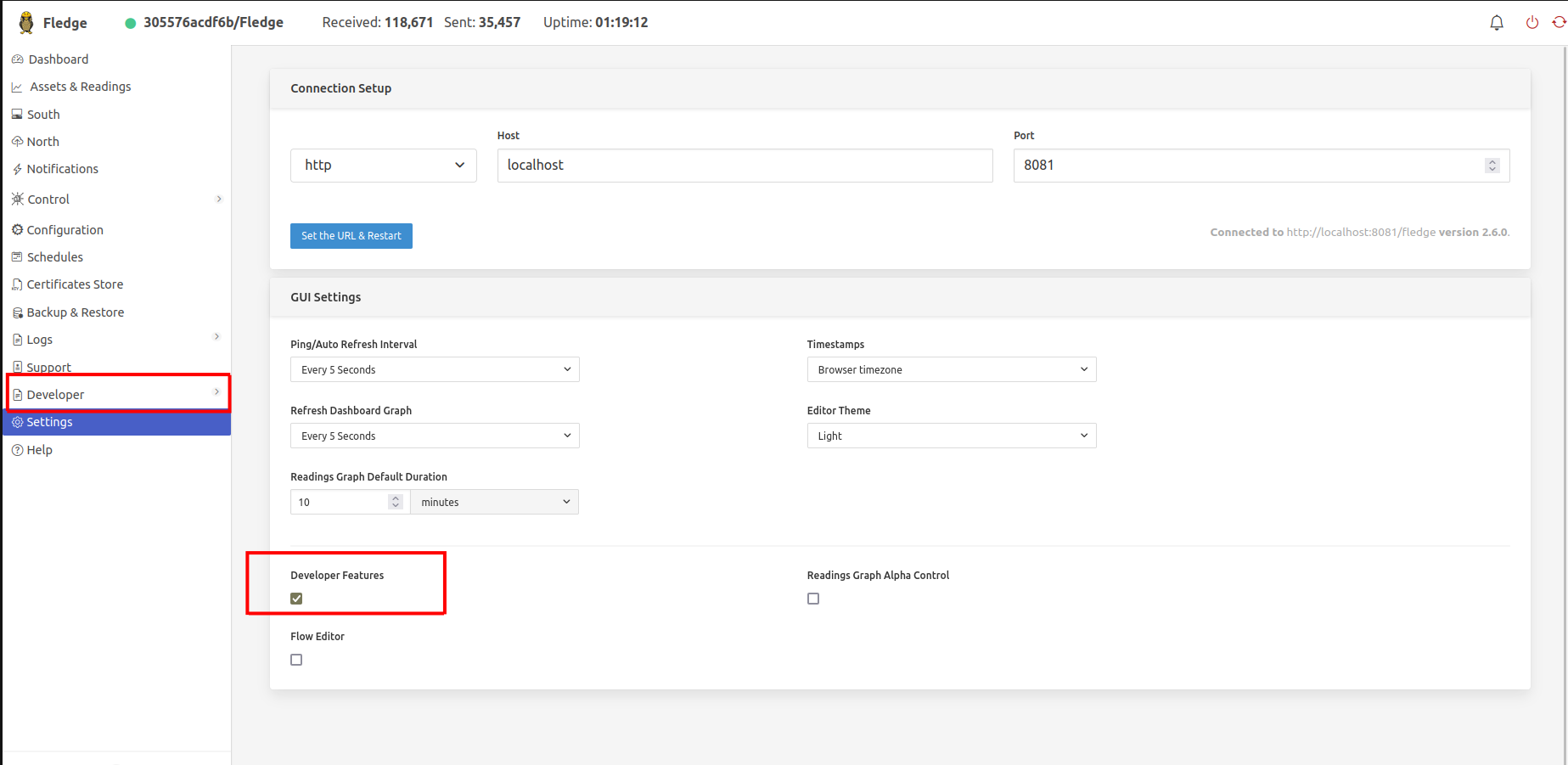Click the red restart icon
The image size is (1568, 765).
pyautogui.click(x=1559, y=23)
